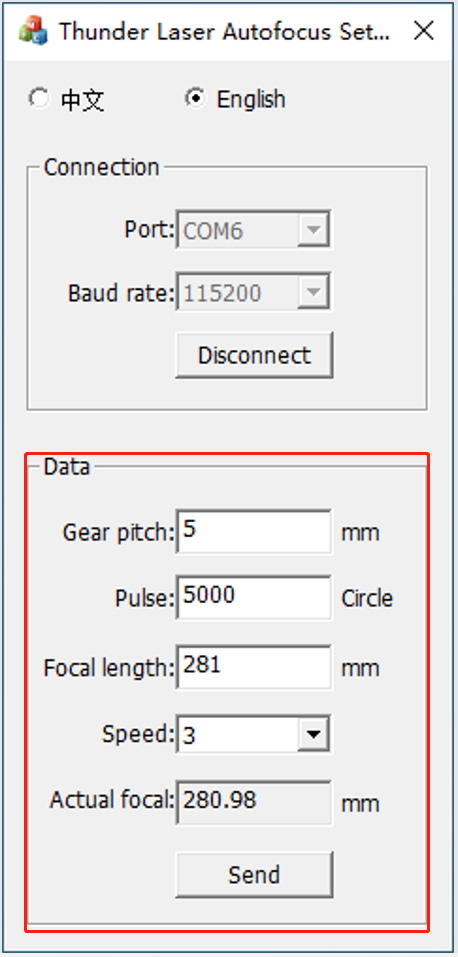Click the Actual focal read-only field
Image resolution: width=458 pixels, height=957 pixels.
tap(254, 802)
